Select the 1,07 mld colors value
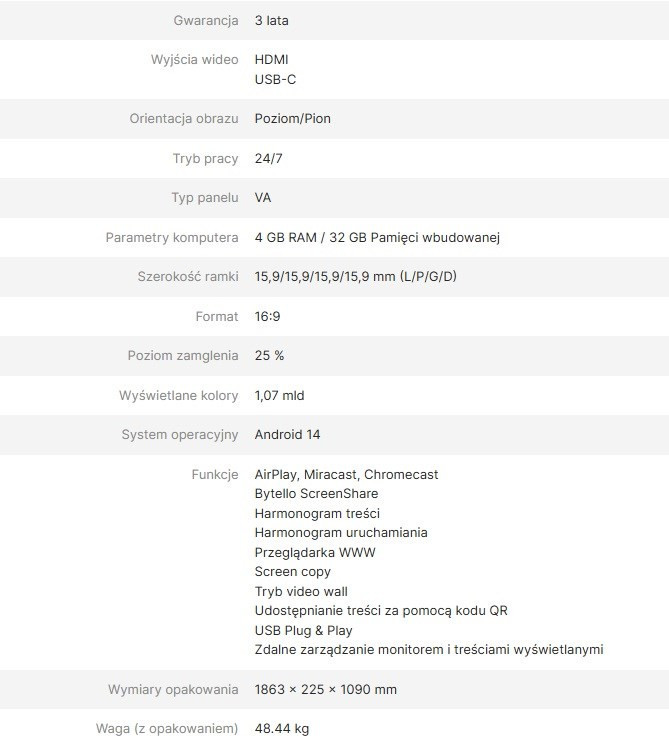669x745 pixels. point(279,396)
